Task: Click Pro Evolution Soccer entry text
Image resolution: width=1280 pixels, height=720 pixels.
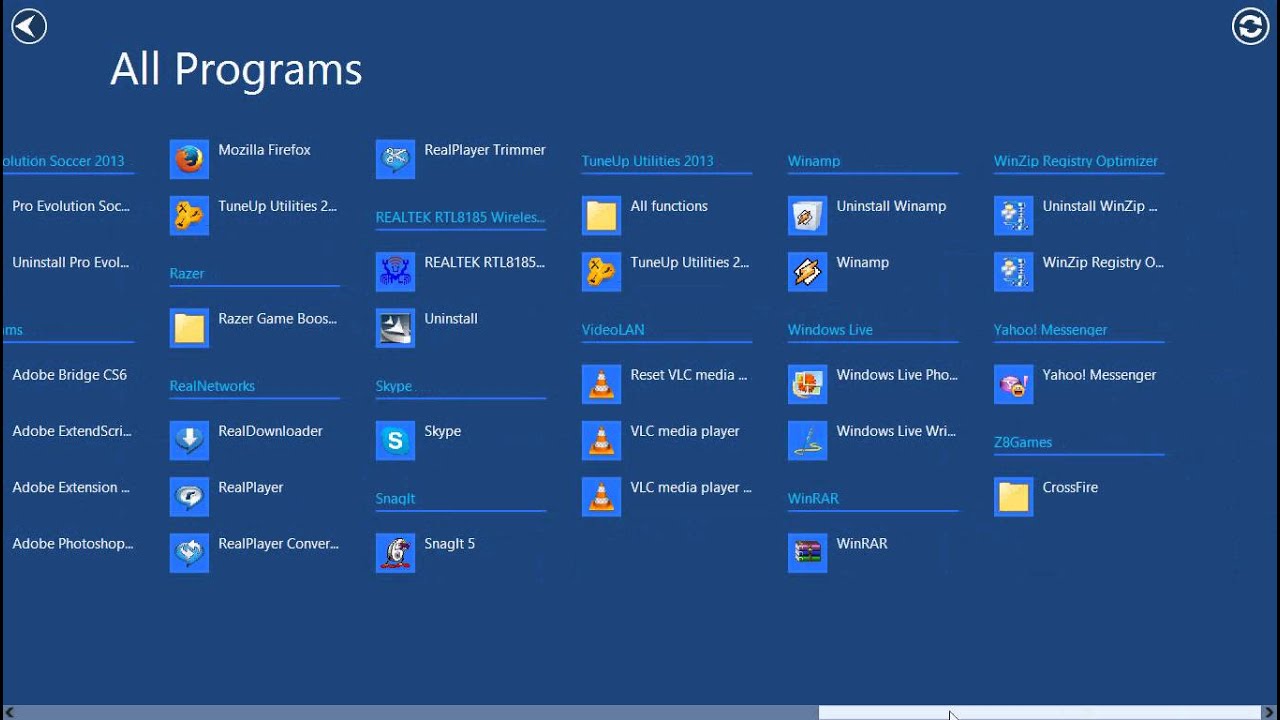Action: [71, 206]
